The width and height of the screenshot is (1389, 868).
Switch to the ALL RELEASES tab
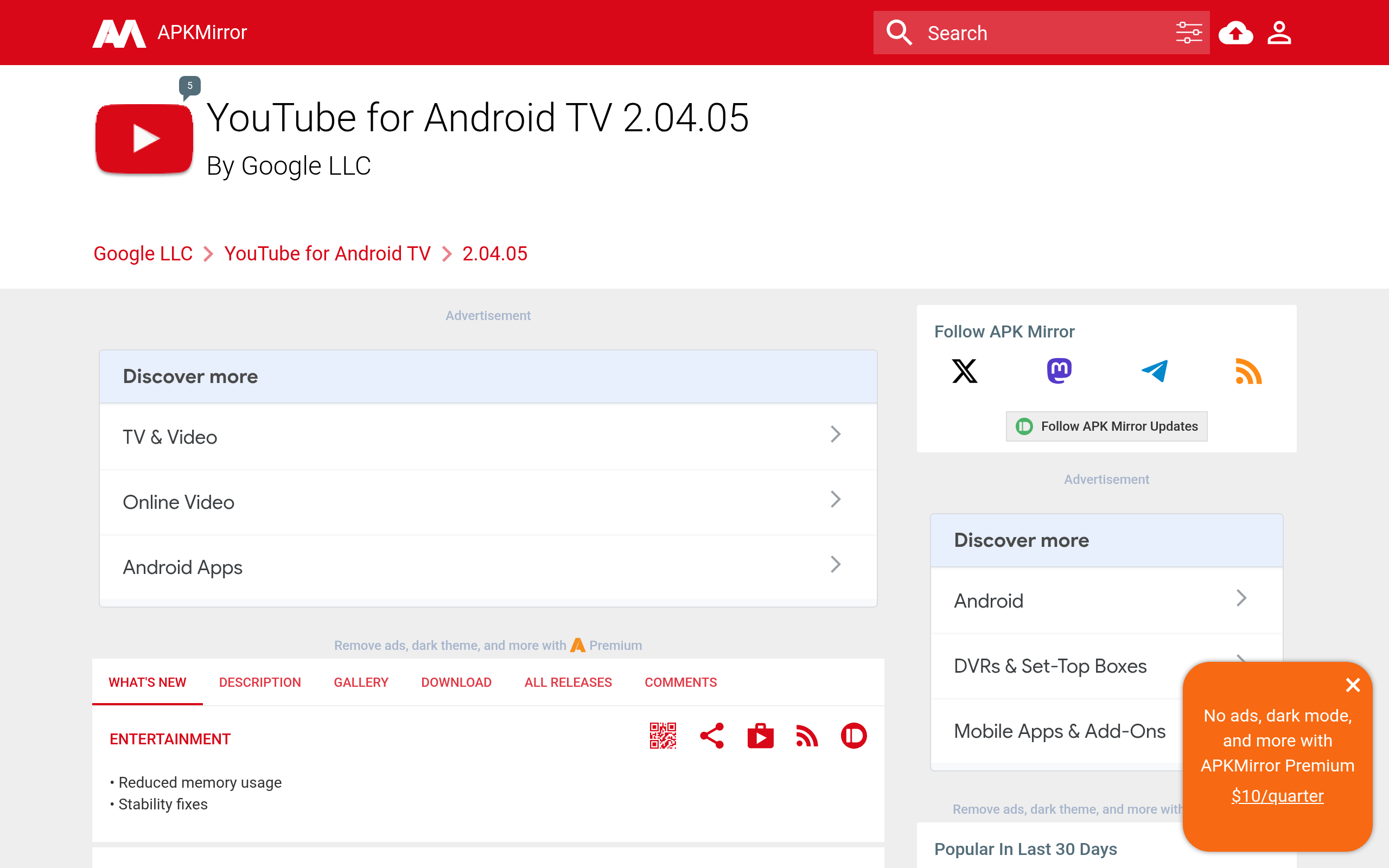pyautogui.click(x=568, y=682)
